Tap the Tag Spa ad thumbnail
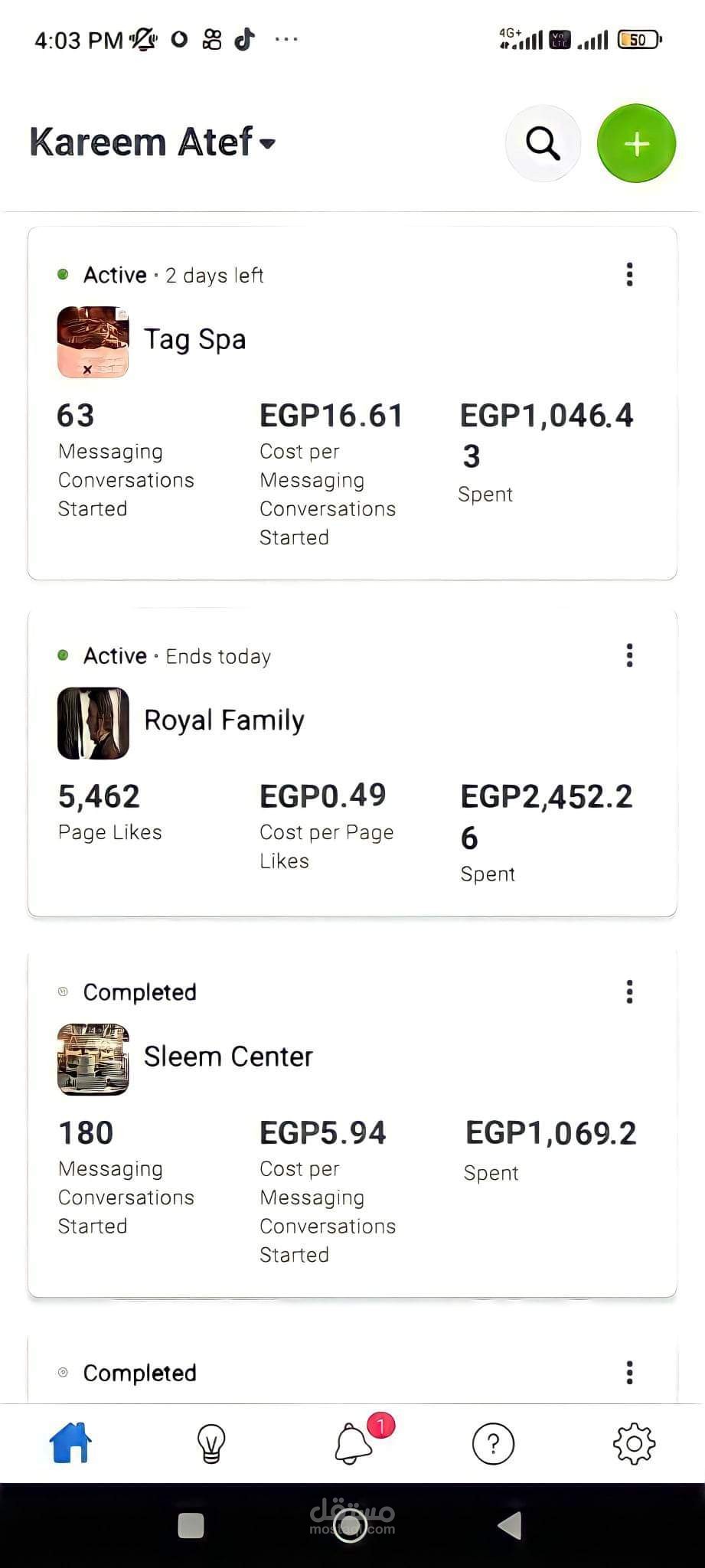This screenshot has height=1568, width=705. click(93, 342)
